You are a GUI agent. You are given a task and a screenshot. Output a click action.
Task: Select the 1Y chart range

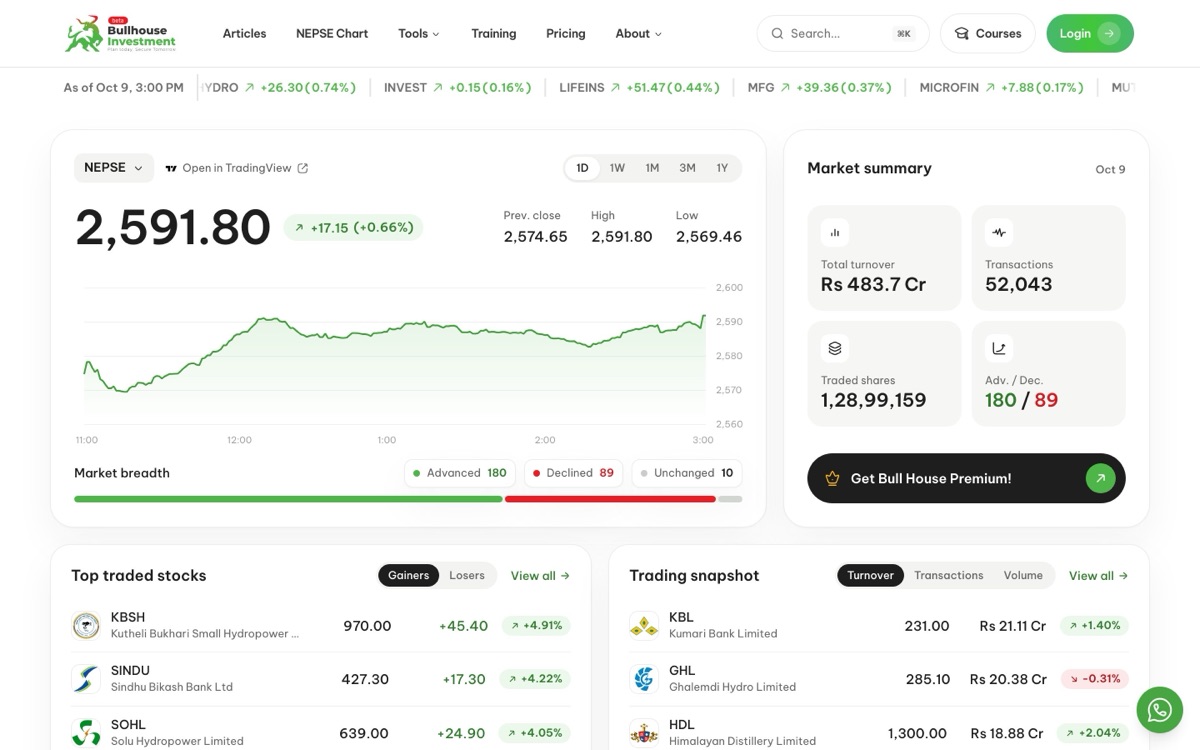[722, 168]
